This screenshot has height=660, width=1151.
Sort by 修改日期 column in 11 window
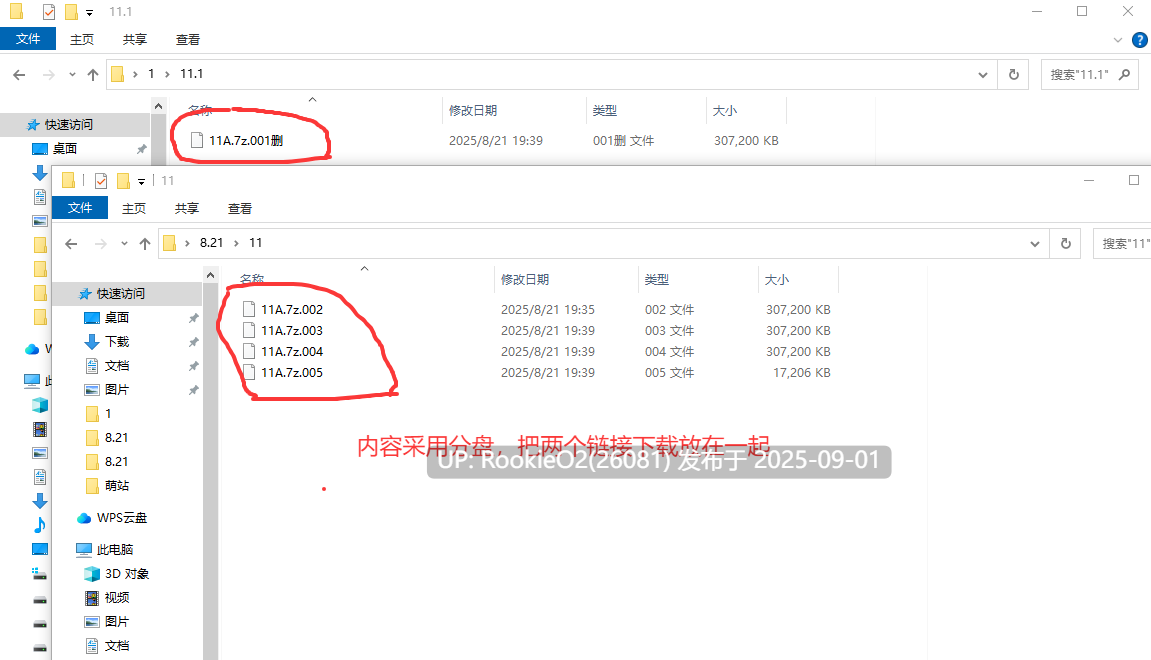tap(525, 280)
